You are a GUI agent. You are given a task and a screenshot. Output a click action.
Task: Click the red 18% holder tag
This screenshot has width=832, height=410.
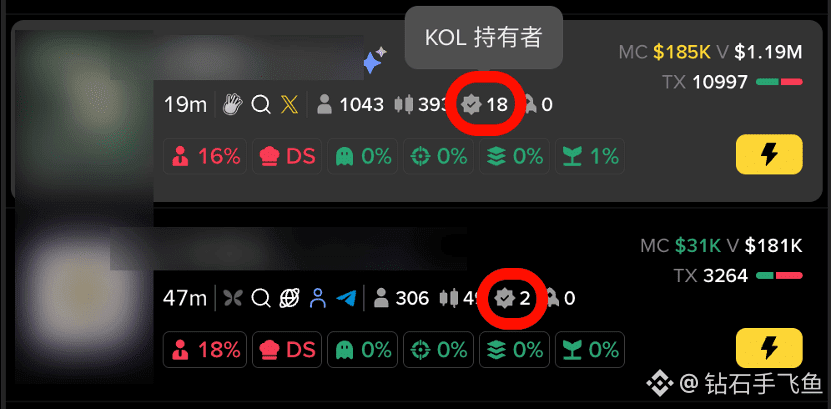(205, 350)
